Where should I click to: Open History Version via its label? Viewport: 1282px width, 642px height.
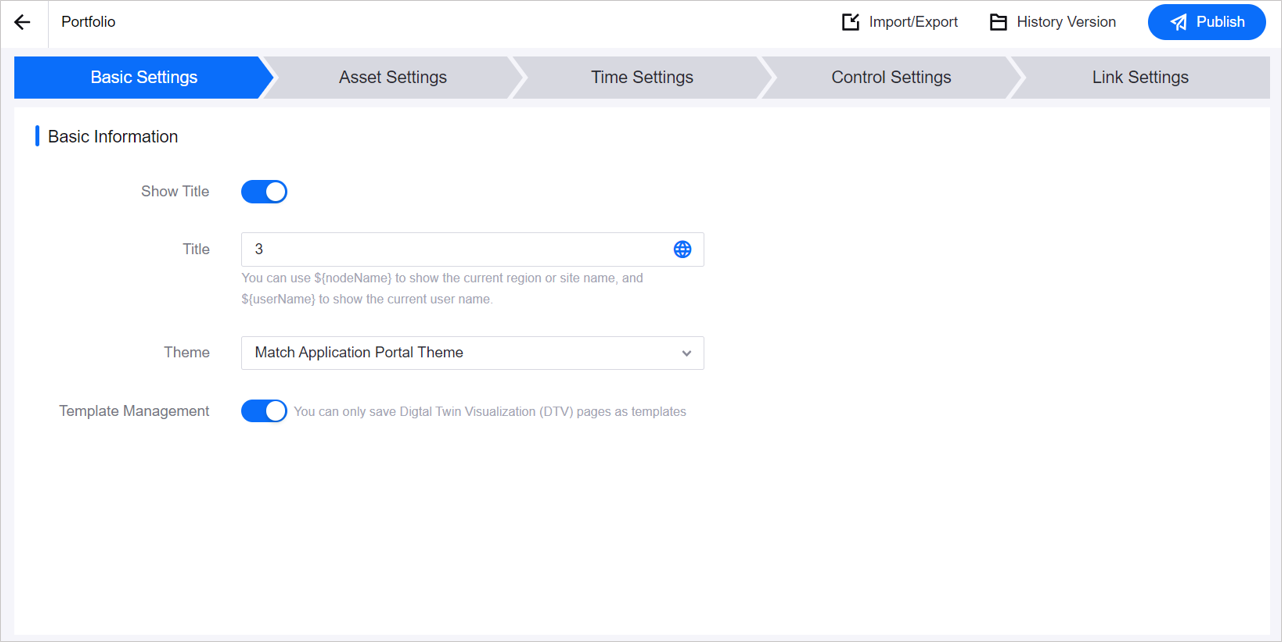1066,22
